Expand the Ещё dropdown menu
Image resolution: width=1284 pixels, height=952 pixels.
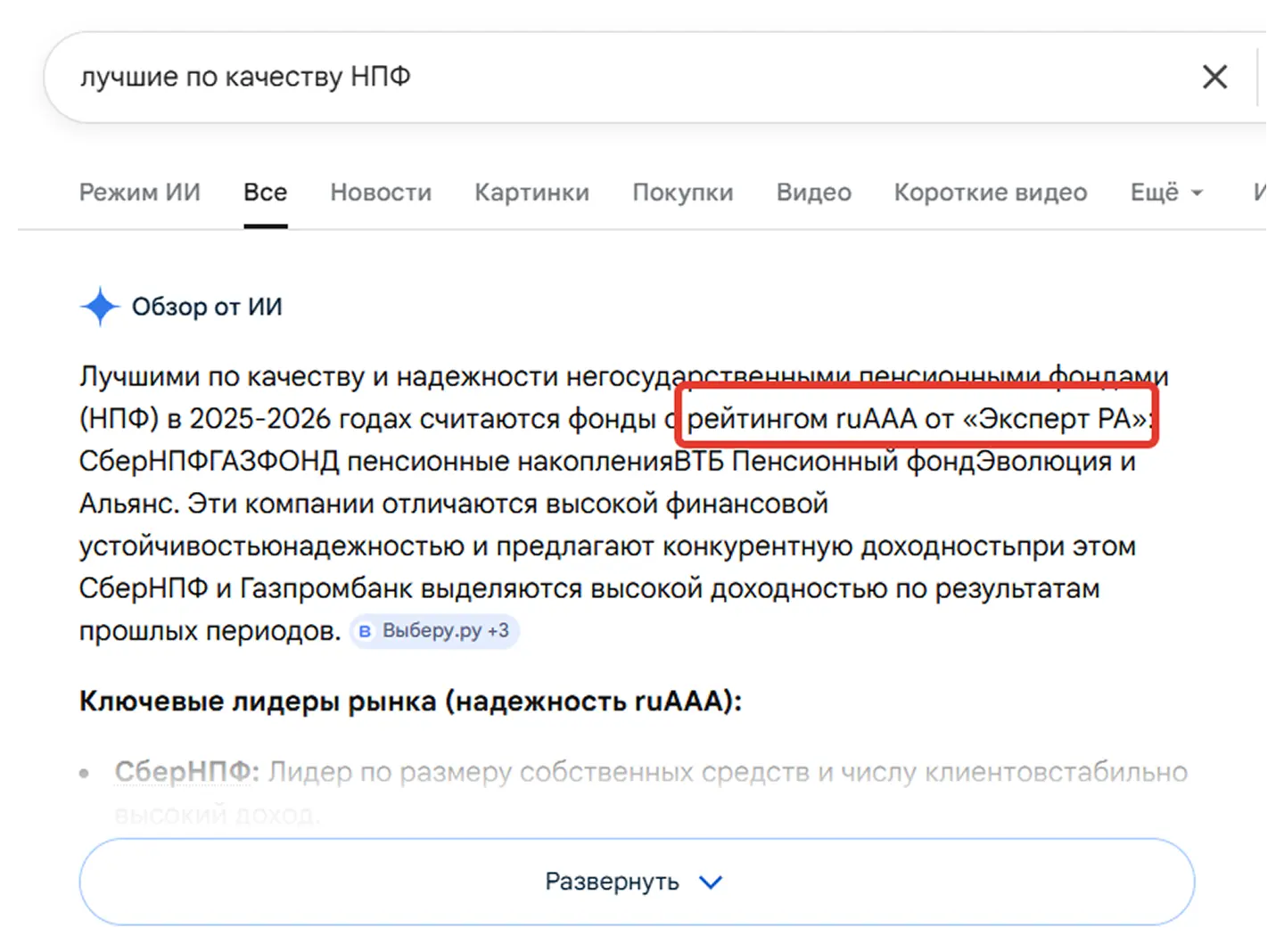coord(1166,193)
